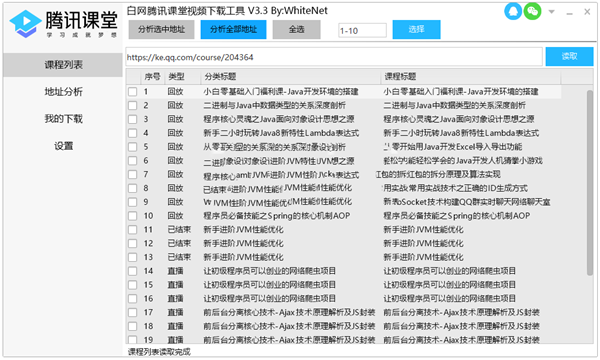Check the checkbox for row 3

[132, 119]
